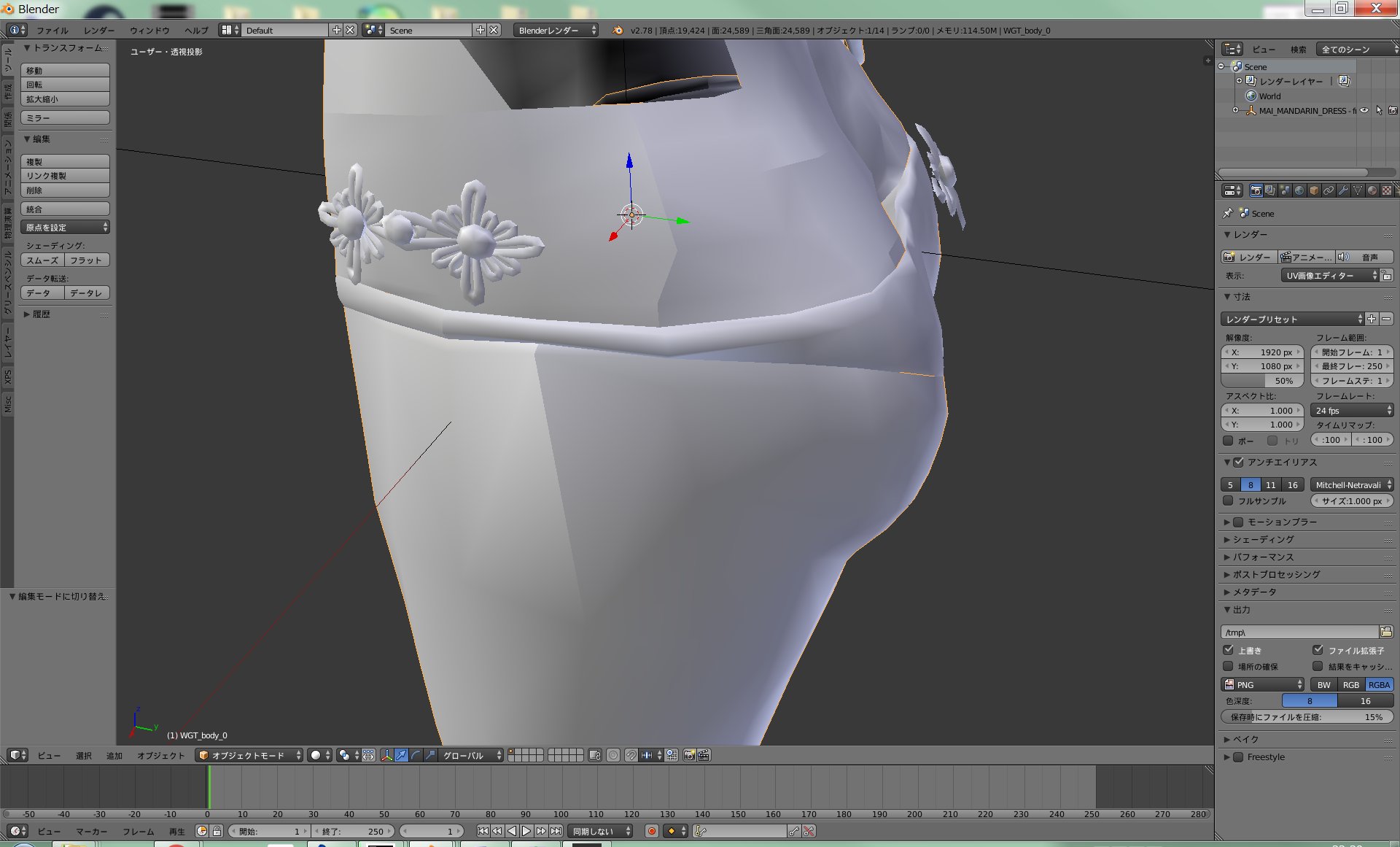Open the ファイル menu

[52, 30]
